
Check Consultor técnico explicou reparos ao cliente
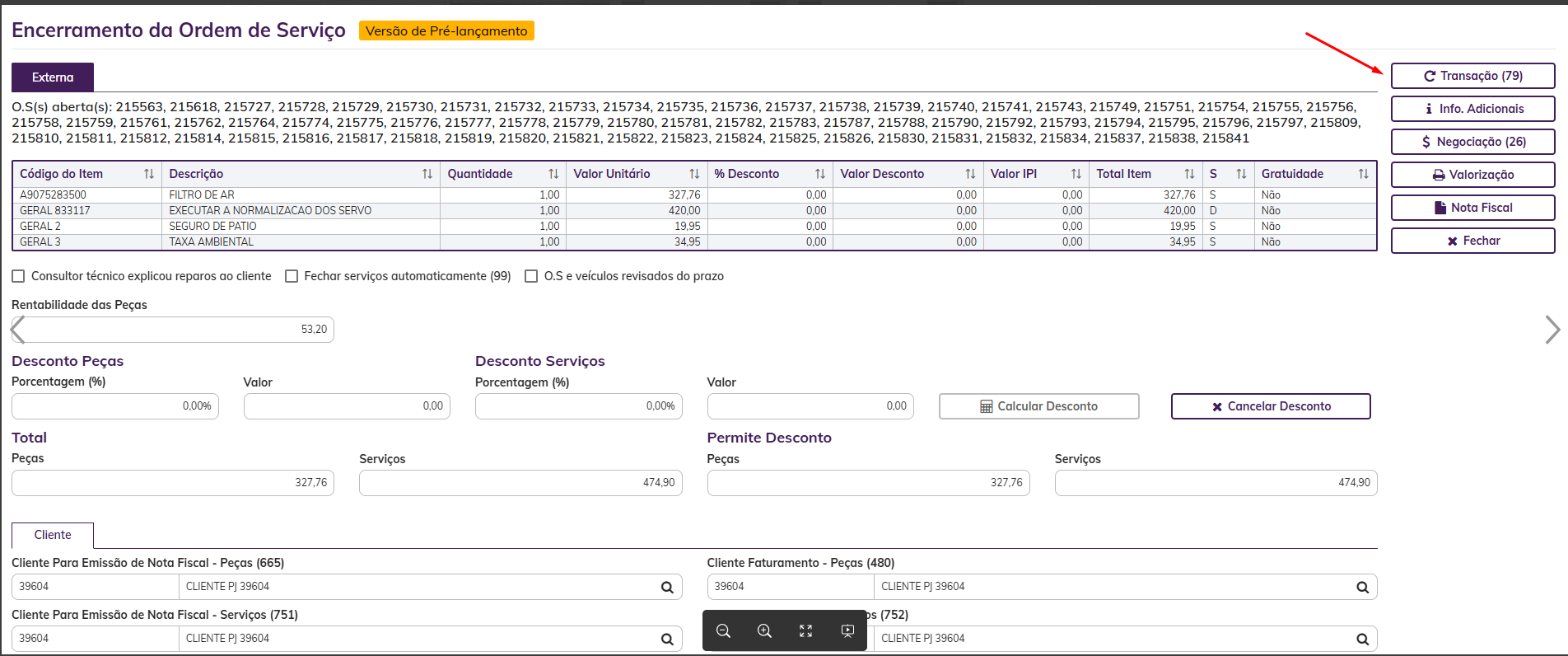coord(18,276)
